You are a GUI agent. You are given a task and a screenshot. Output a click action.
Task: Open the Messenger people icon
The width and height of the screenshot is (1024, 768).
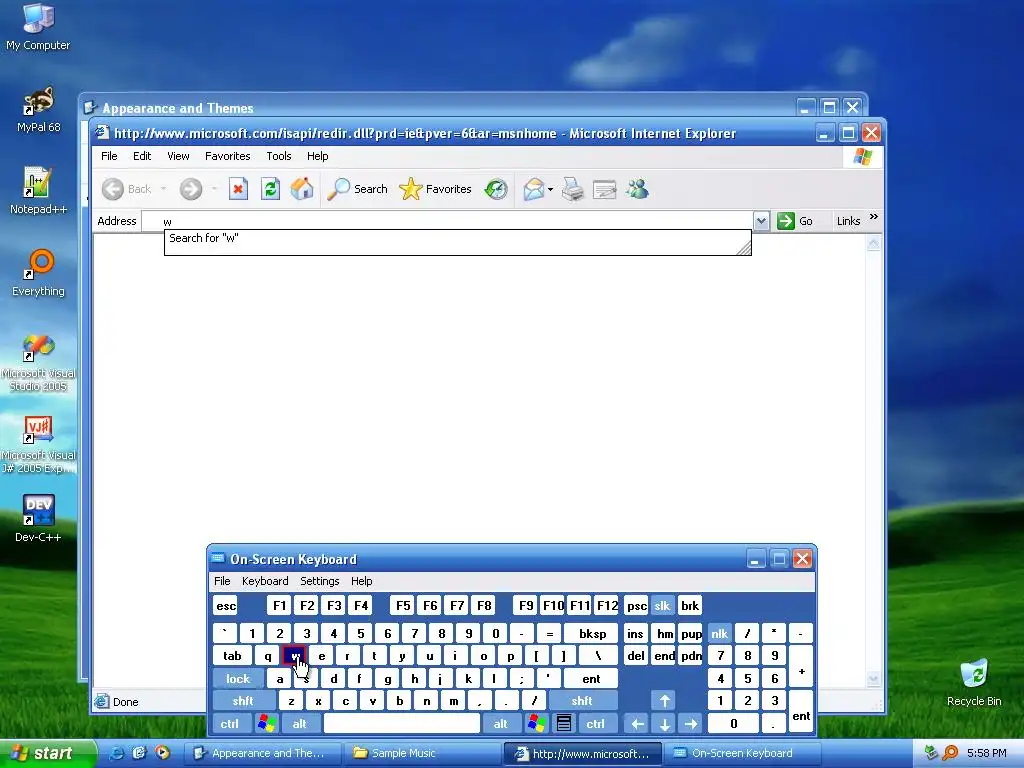pyautogui.click(x=637, y=189)
